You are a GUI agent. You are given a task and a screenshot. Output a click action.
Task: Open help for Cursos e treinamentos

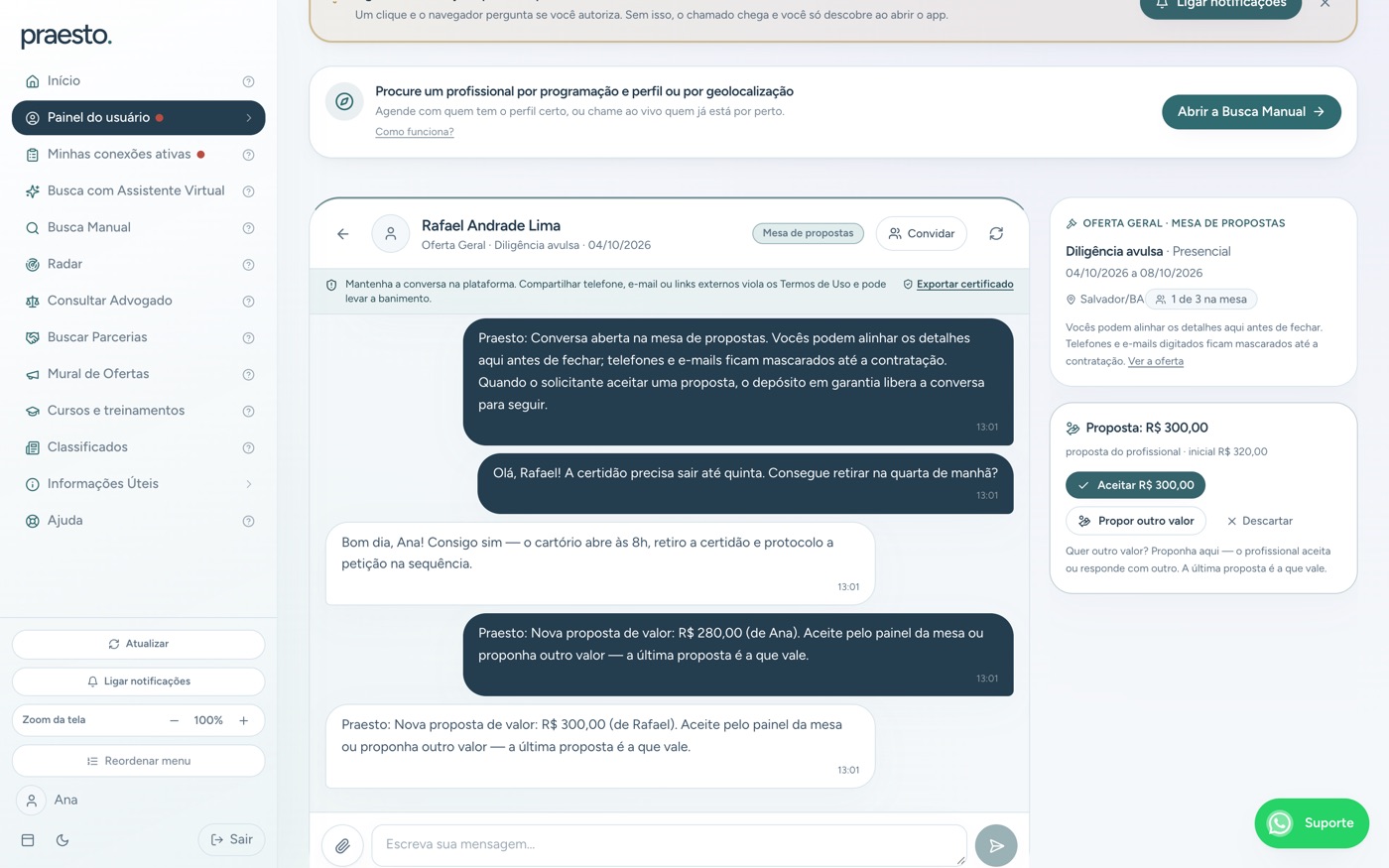pyautogui.click(x=249, y=412)
